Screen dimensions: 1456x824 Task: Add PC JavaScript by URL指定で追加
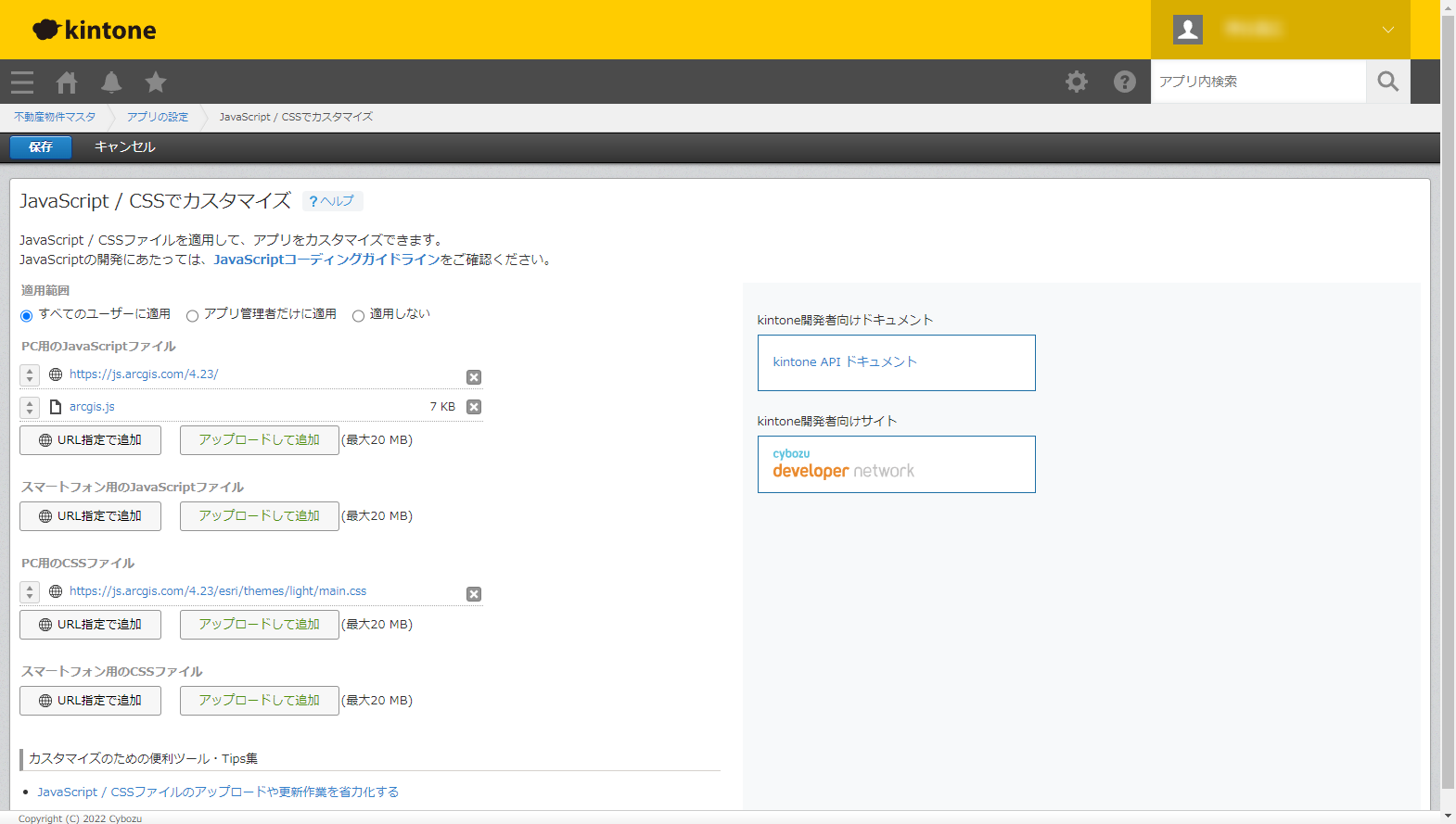pyautogui.click(x=90, y=440)
